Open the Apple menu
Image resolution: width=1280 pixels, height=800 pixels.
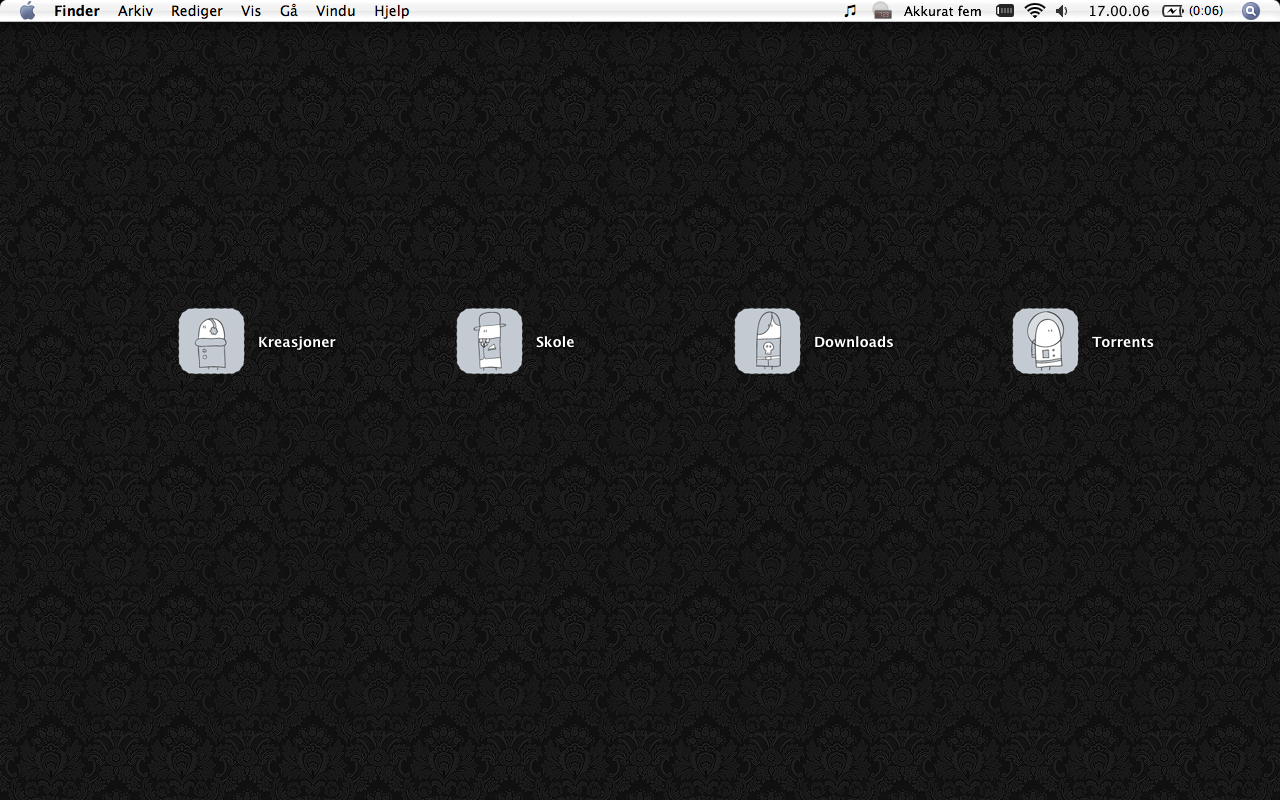(x=27, y=11)
